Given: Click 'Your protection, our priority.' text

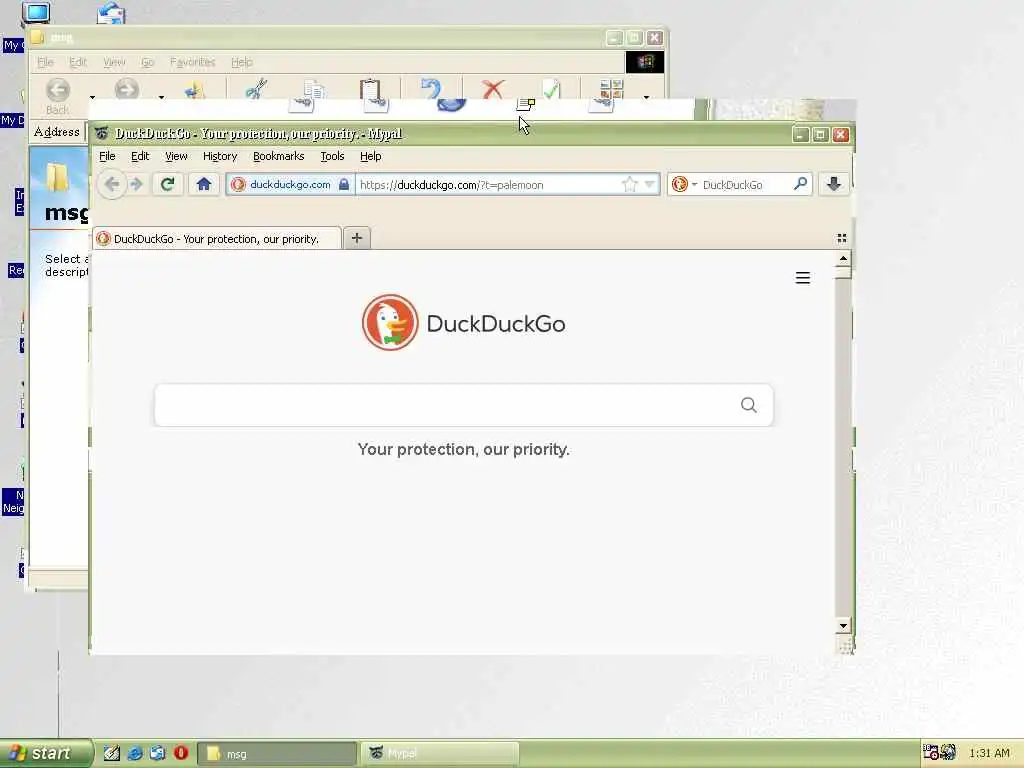Looking at the screenshot, I should click(464, 449).
